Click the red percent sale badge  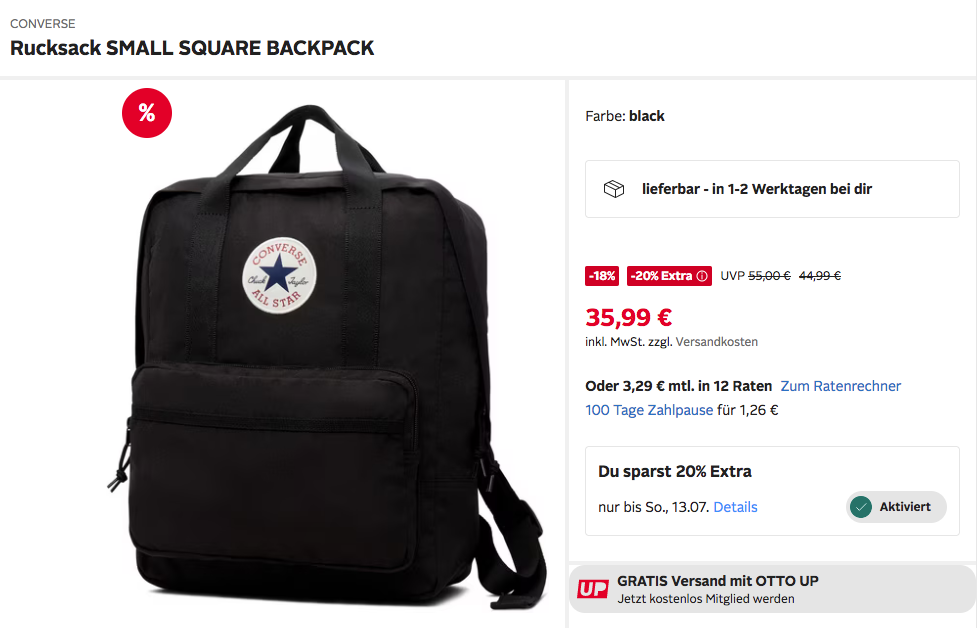(x=146, y=113)
